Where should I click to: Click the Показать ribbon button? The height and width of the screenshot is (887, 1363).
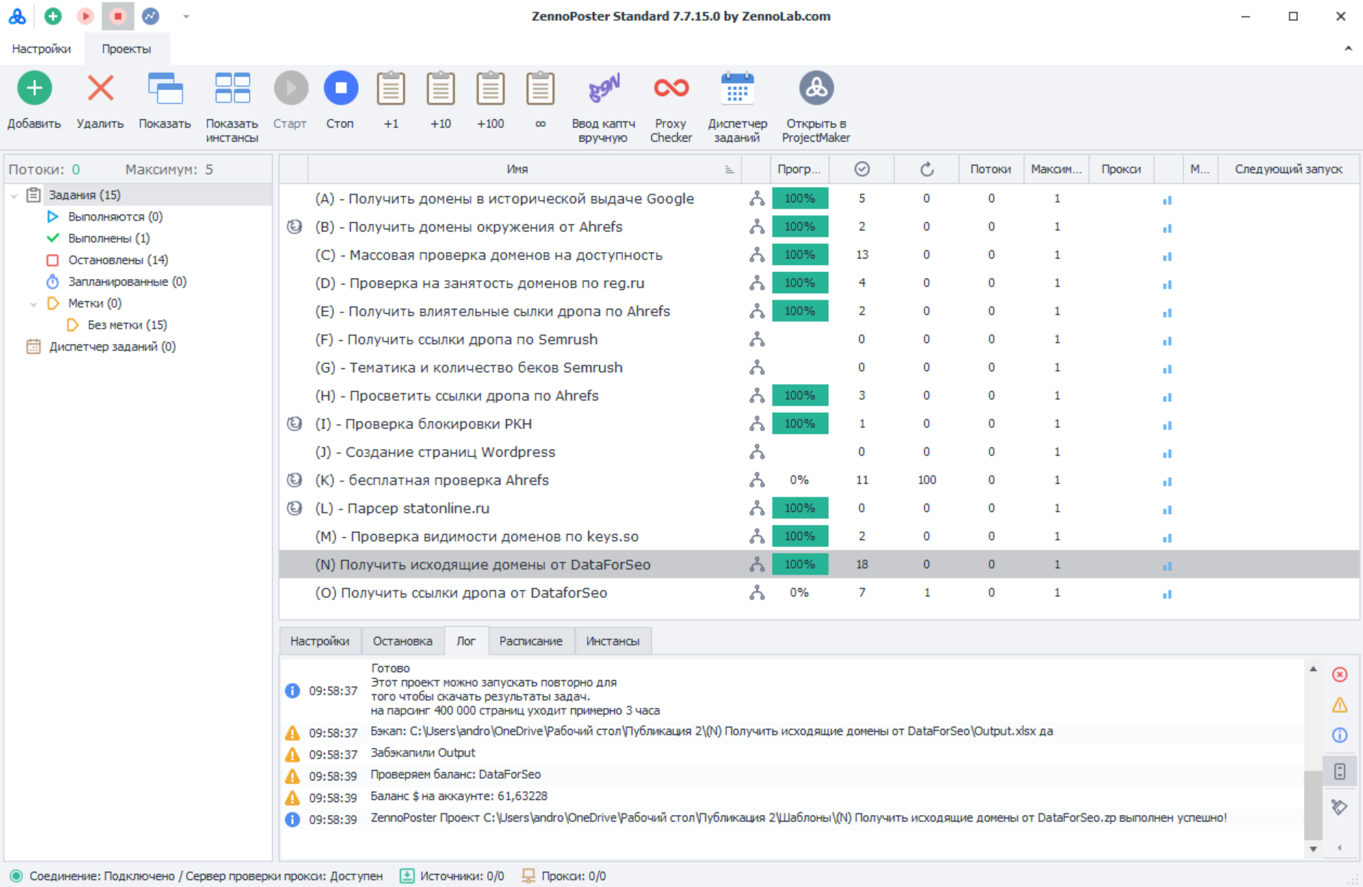165,101
